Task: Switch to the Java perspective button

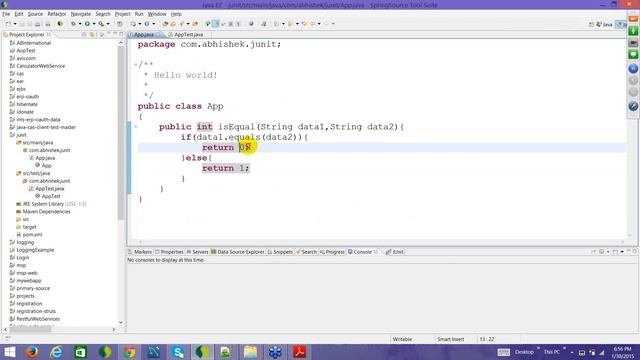Action: [604, 24]
